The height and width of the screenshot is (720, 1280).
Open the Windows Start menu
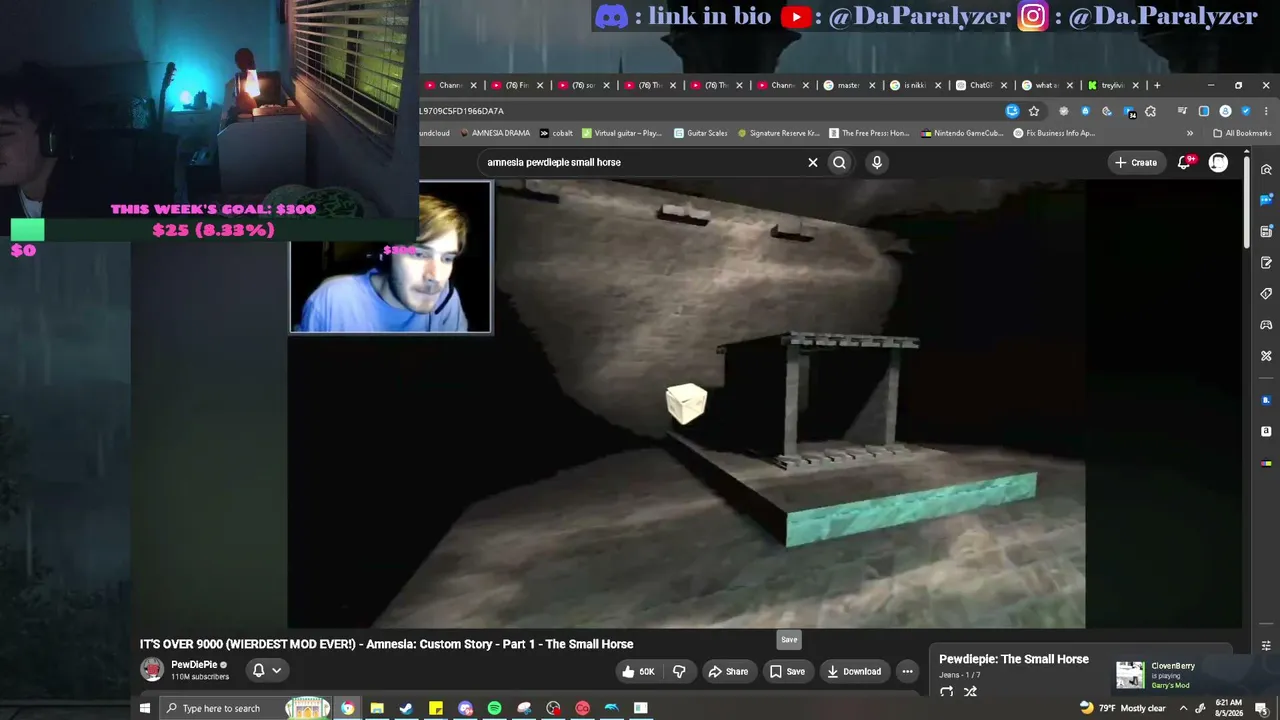click(145, 708)
